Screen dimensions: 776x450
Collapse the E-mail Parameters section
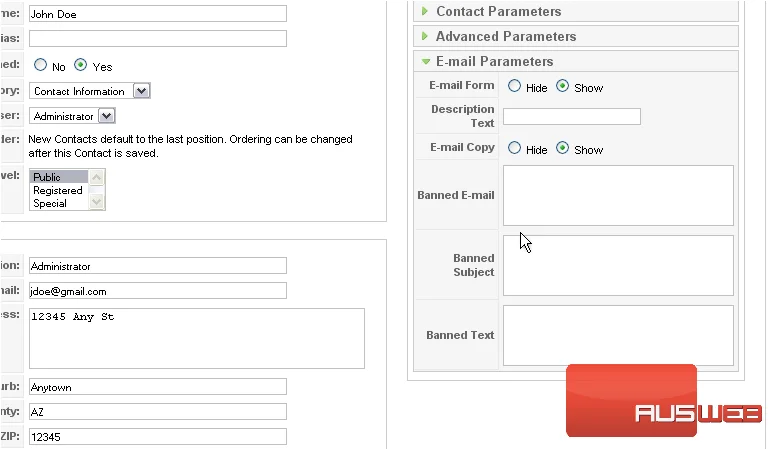(x=576, y=61)
